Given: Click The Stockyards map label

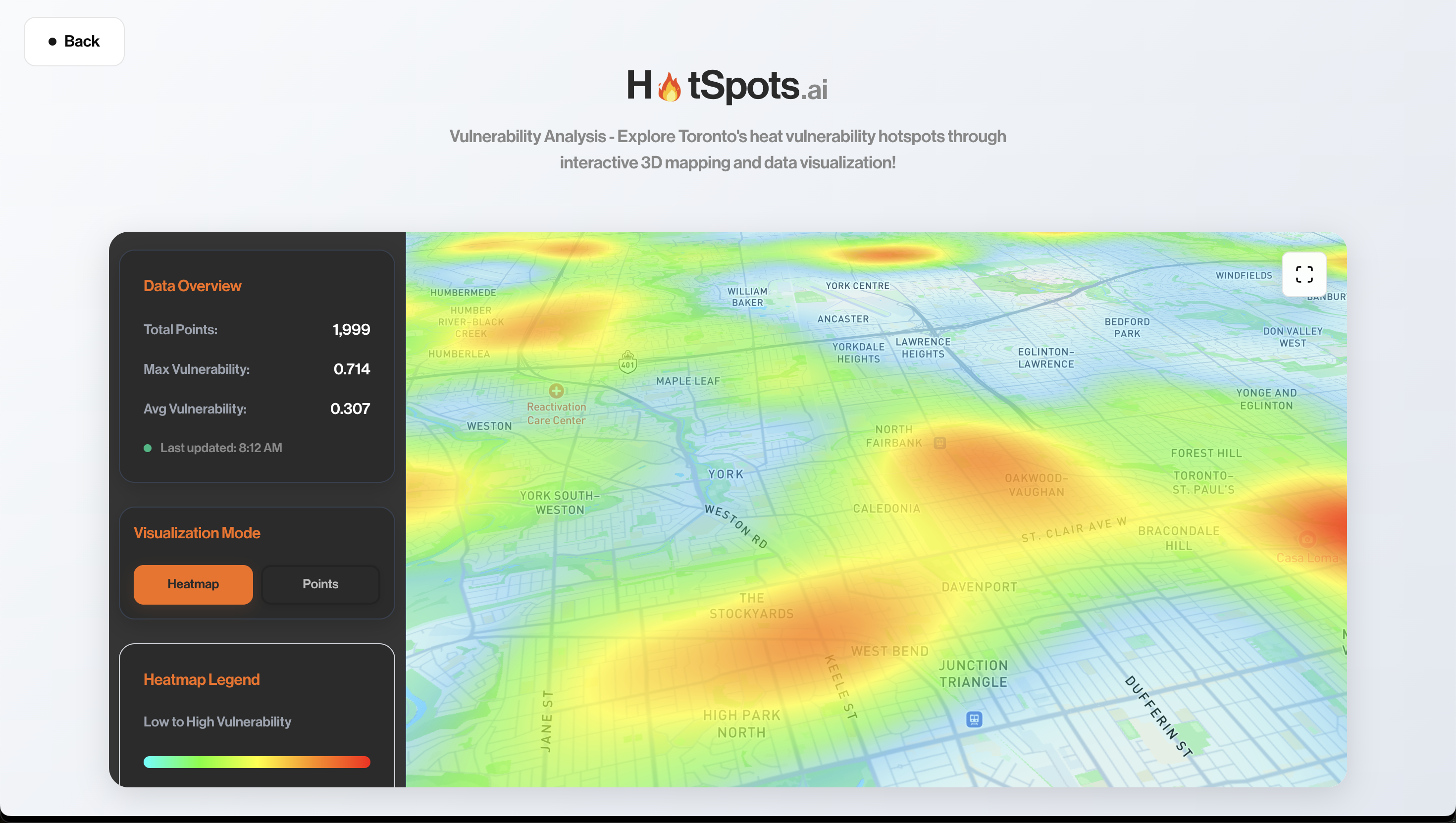Looking at the screenshot, I should 751,606.
